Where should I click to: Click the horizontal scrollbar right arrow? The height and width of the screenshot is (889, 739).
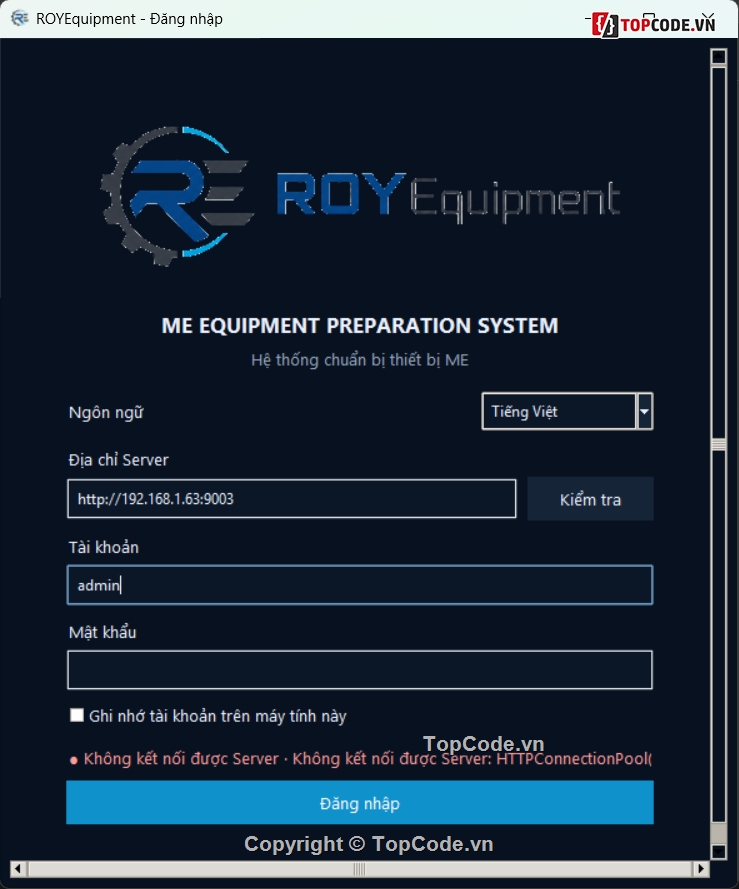point(701,869)
